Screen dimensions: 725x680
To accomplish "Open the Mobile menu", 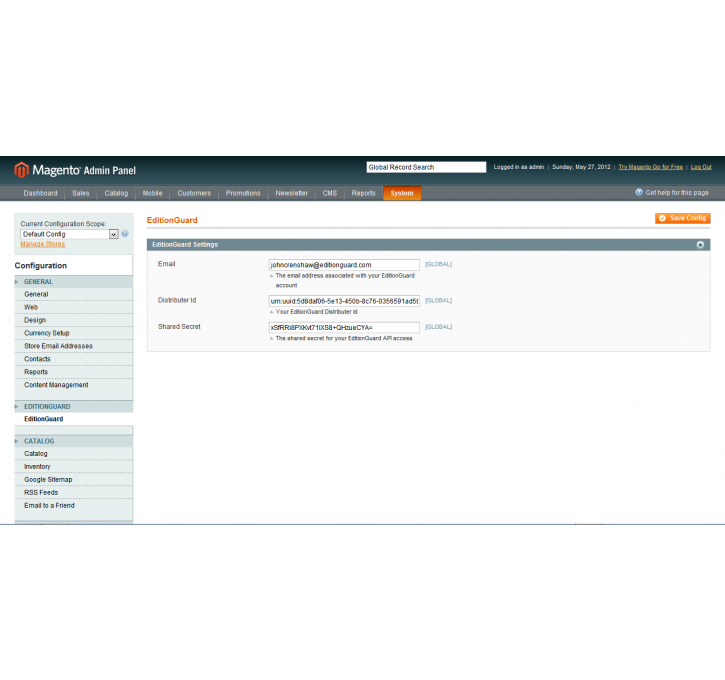I will (x=152, y=193).
